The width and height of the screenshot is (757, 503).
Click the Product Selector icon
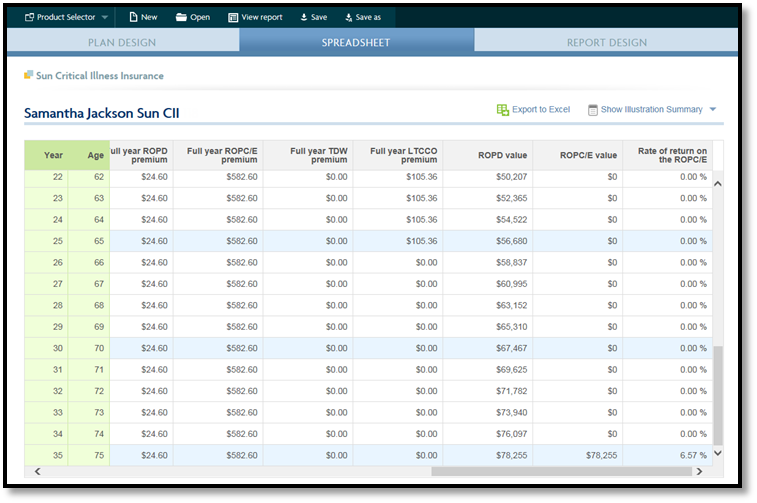coord(29,17)
